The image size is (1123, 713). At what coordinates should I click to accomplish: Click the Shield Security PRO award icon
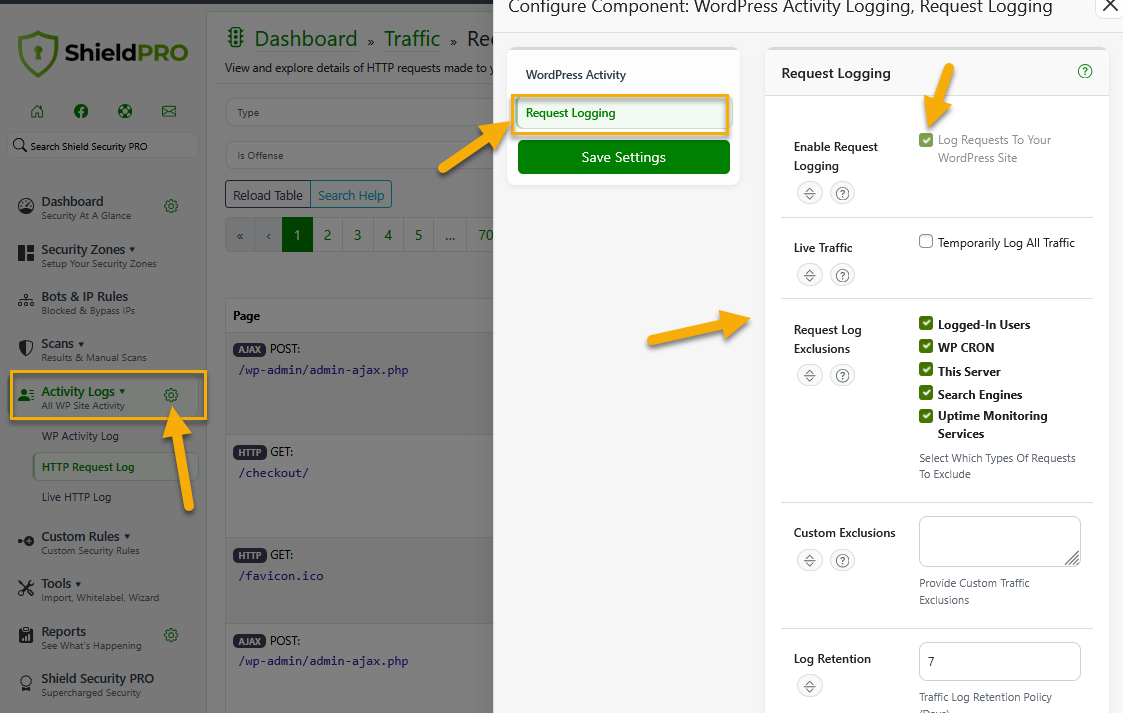pos(26,684)
